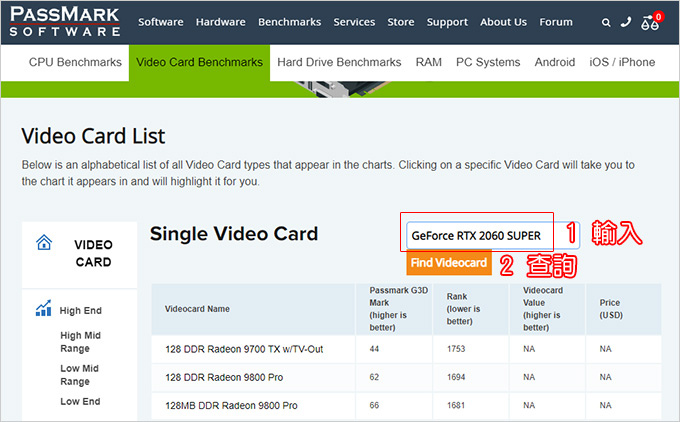This screenshot has width=680, height=422.
Task: Click the PassMark Software logo
Action: 65,21
